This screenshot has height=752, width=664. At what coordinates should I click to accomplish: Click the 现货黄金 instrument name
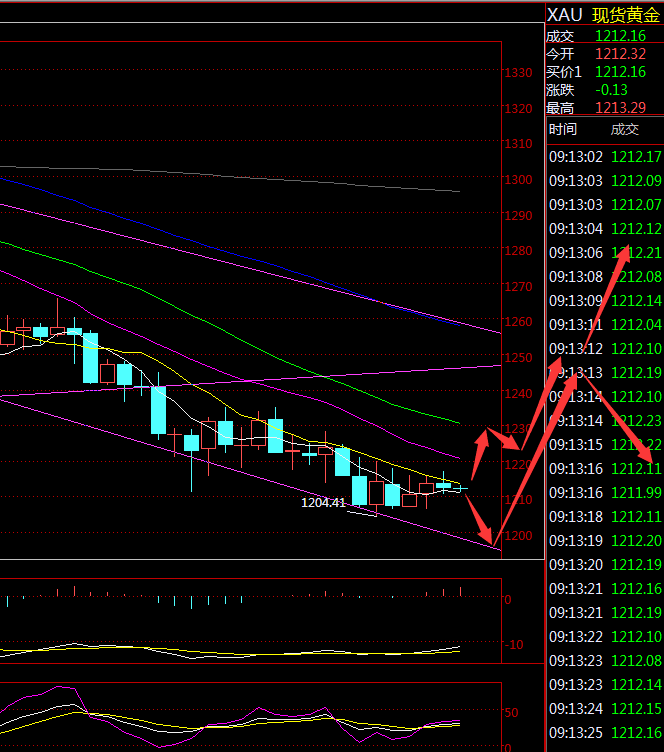click(x=626, y=15)
